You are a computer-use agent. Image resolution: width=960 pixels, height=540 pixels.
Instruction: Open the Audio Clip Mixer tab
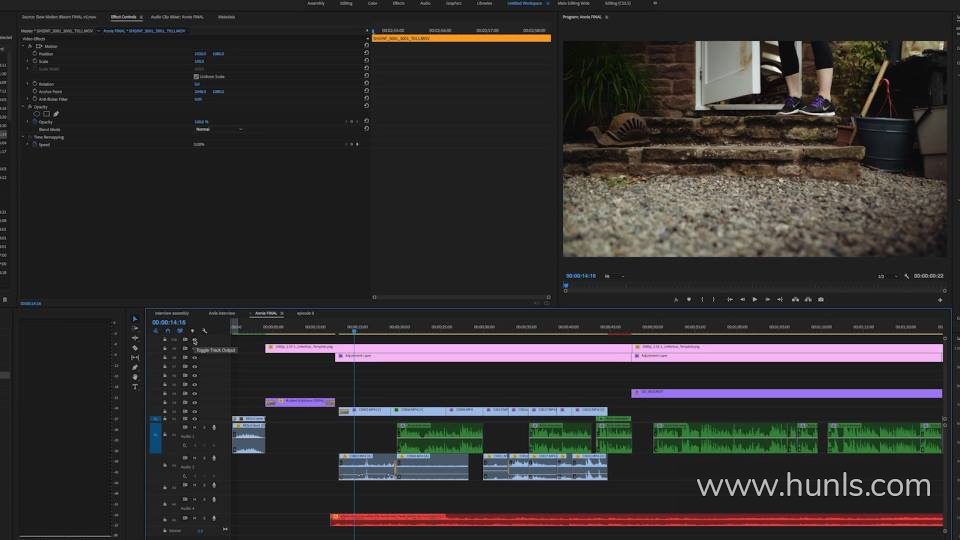178,17
